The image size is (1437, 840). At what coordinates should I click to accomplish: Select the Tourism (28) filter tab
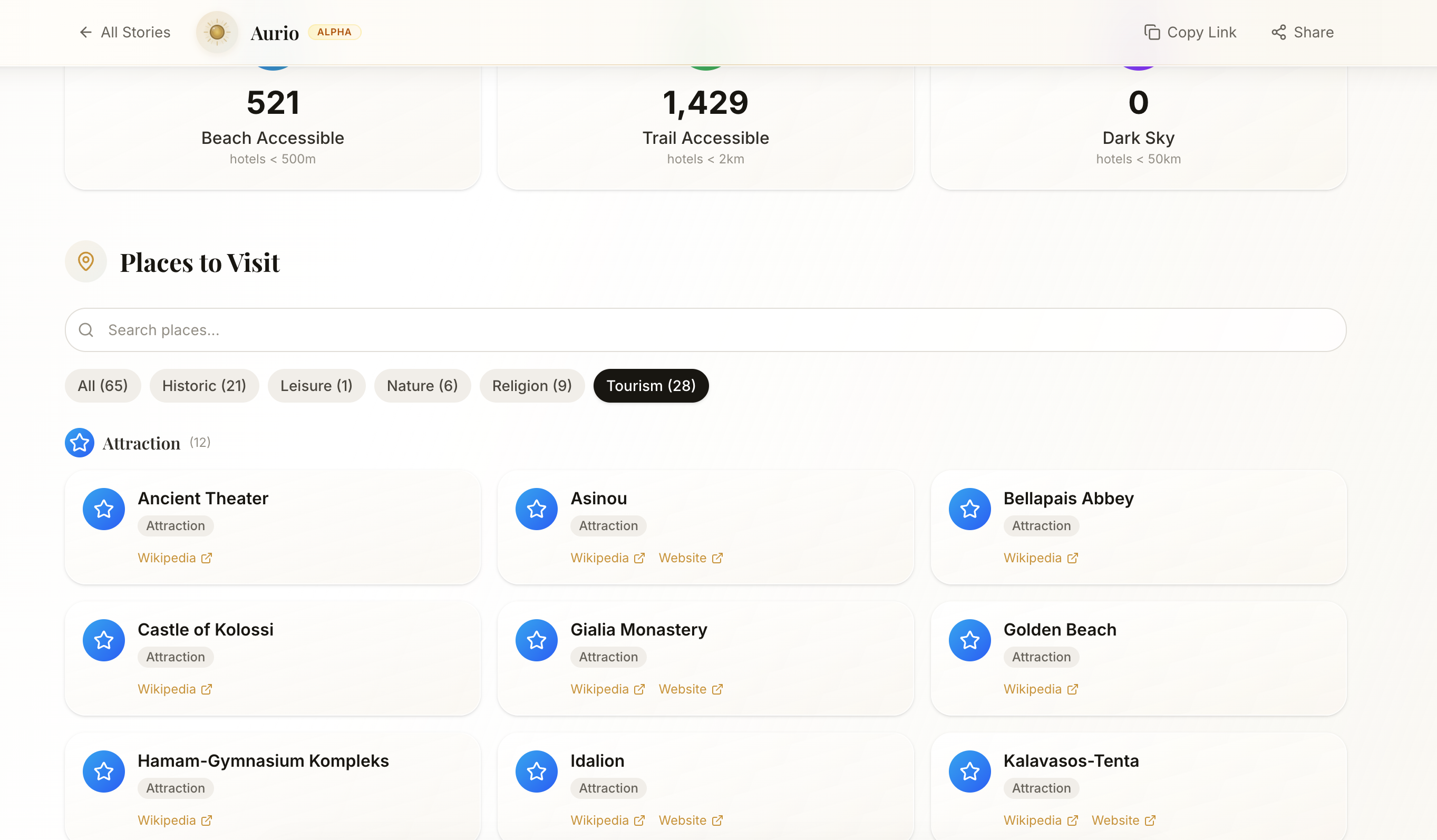coord(650,386)
